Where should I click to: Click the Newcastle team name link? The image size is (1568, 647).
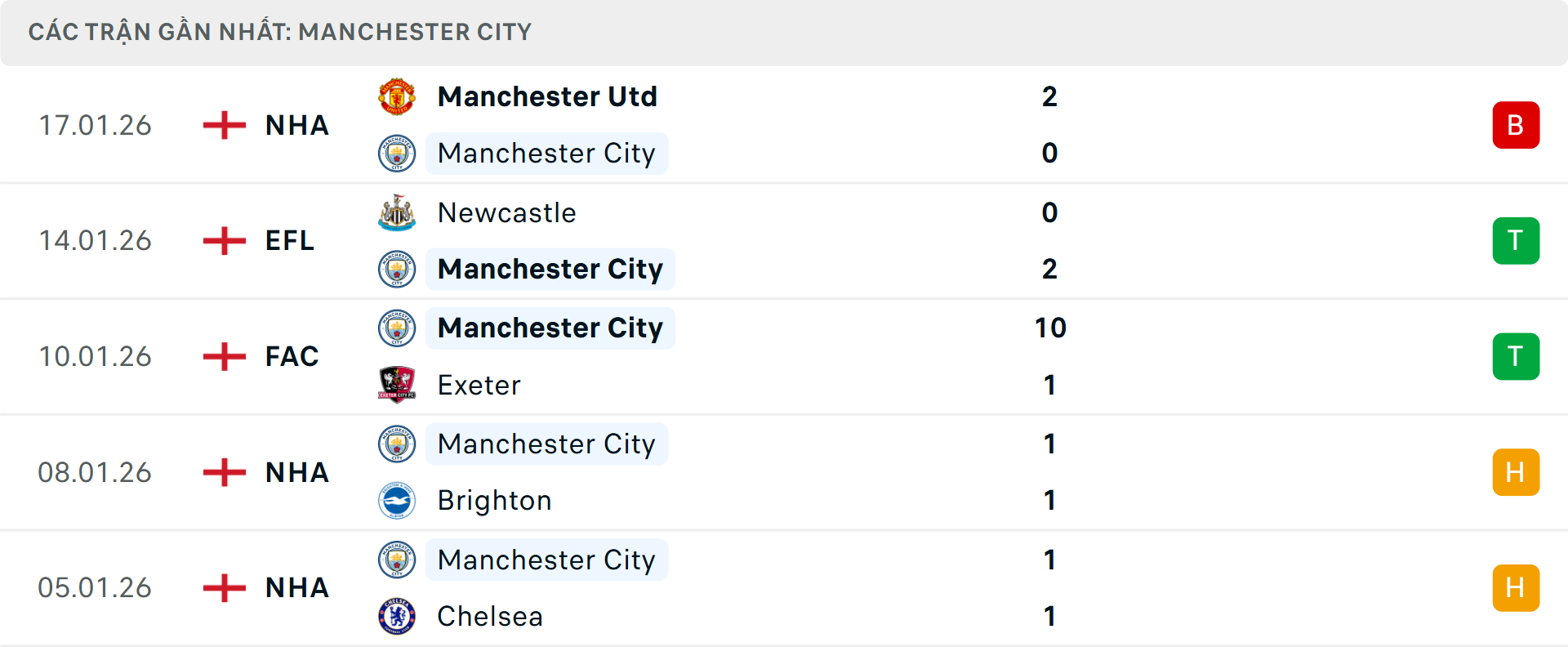click(x=507, y=212)
